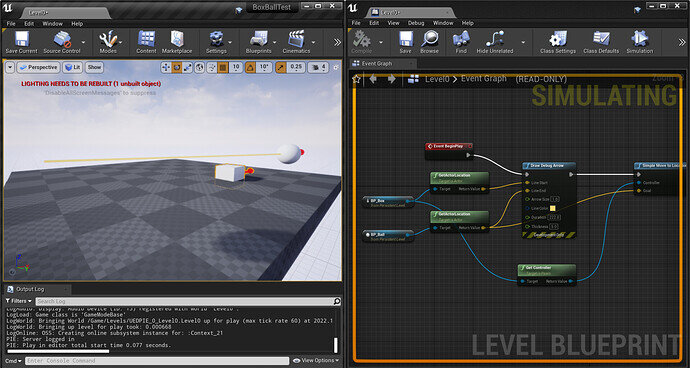Click the Line Color yellow swatch

(x=553, y=209)
